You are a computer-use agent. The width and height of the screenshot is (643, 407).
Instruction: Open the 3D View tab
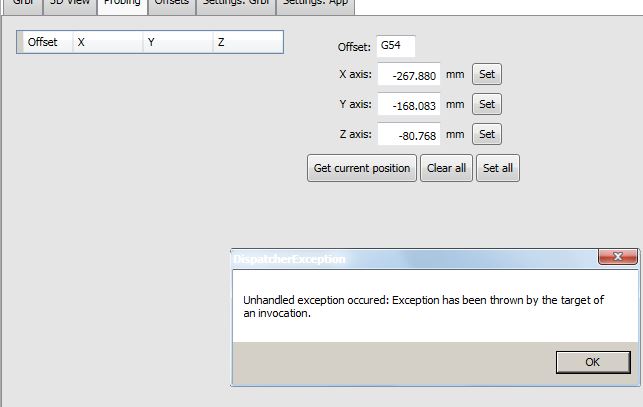pos(70,4)
